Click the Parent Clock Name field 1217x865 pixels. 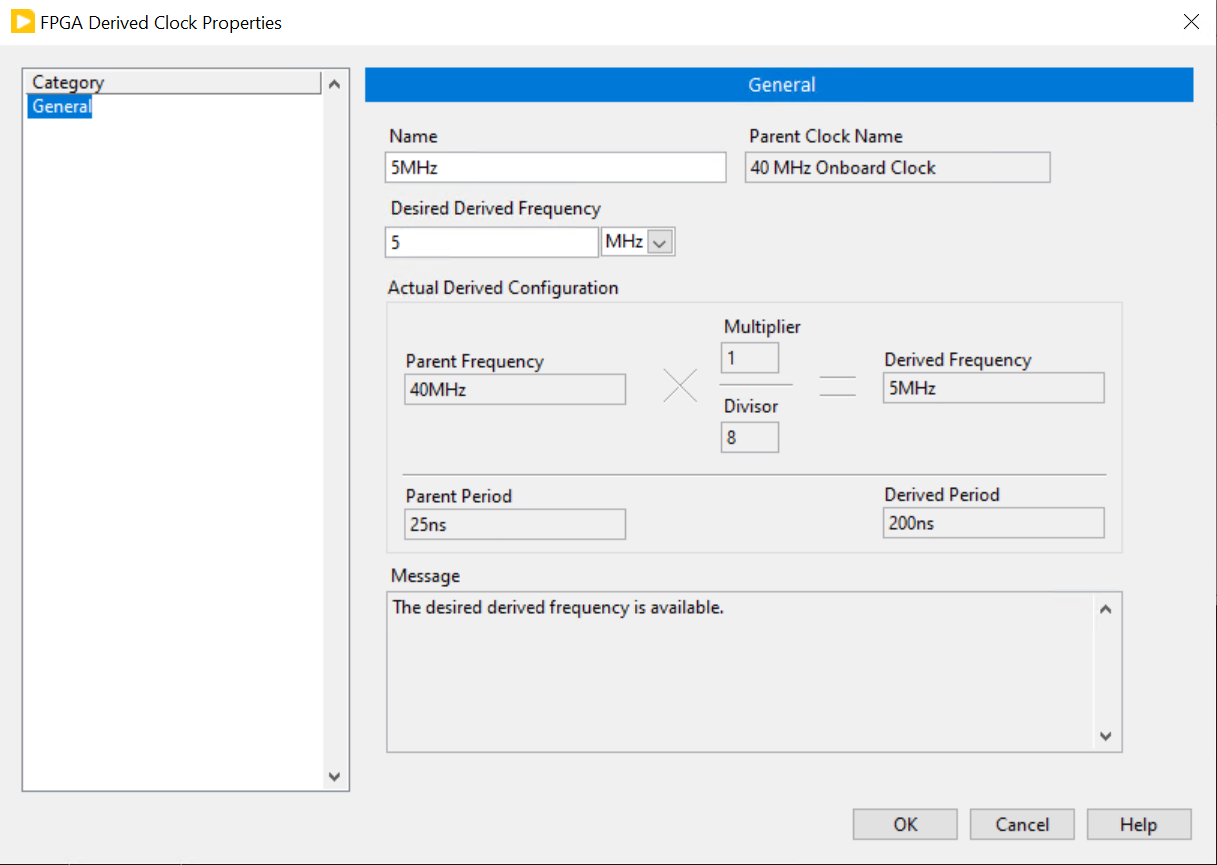pos(897,168)
